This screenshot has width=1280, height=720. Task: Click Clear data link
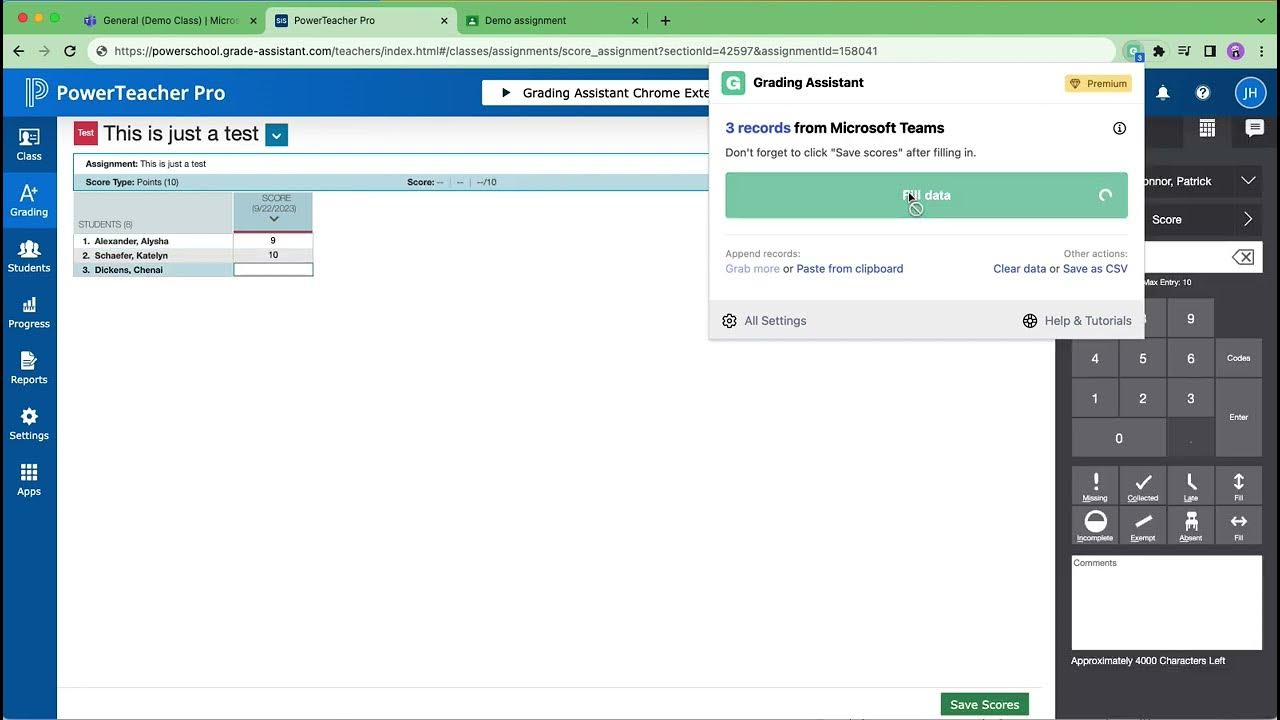[1020, 269]
